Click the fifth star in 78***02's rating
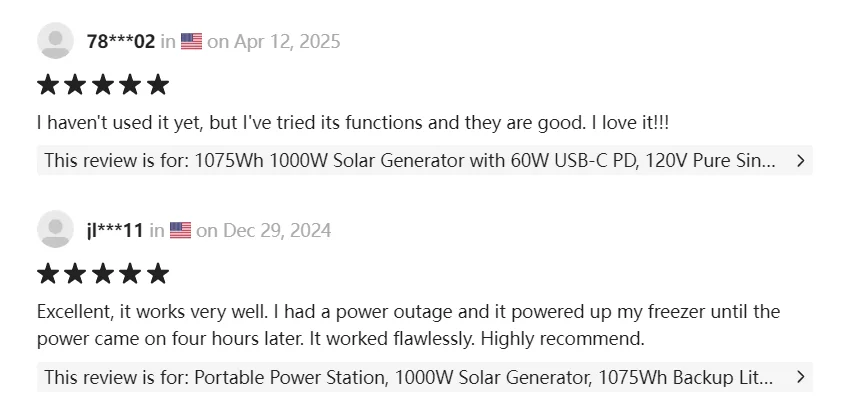This screenshot has width=846, height=417. (x=158, y=85)
